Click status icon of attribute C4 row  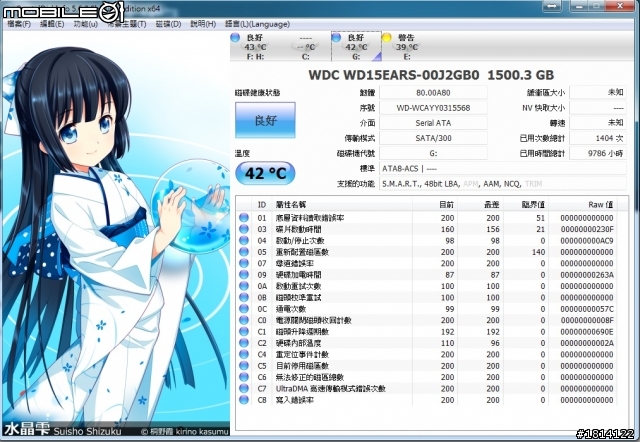click(244, 354)
